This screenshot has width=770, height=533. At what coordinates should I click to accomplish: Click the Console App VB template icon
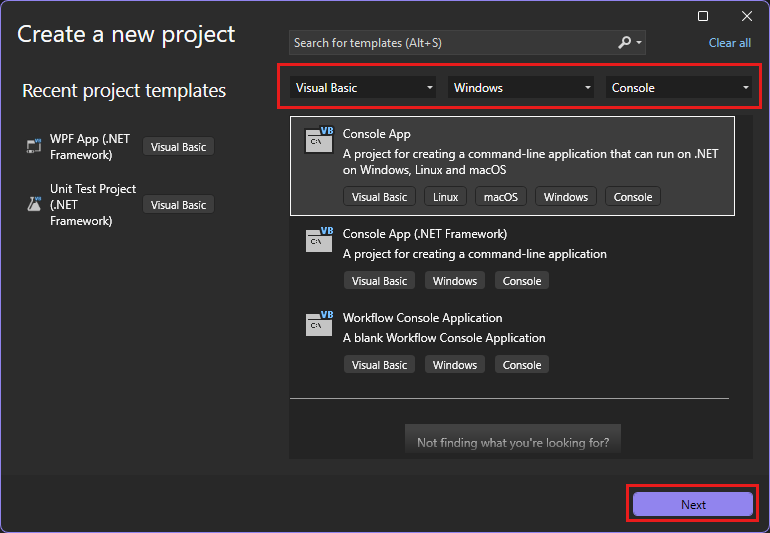[x=319, y=140]
